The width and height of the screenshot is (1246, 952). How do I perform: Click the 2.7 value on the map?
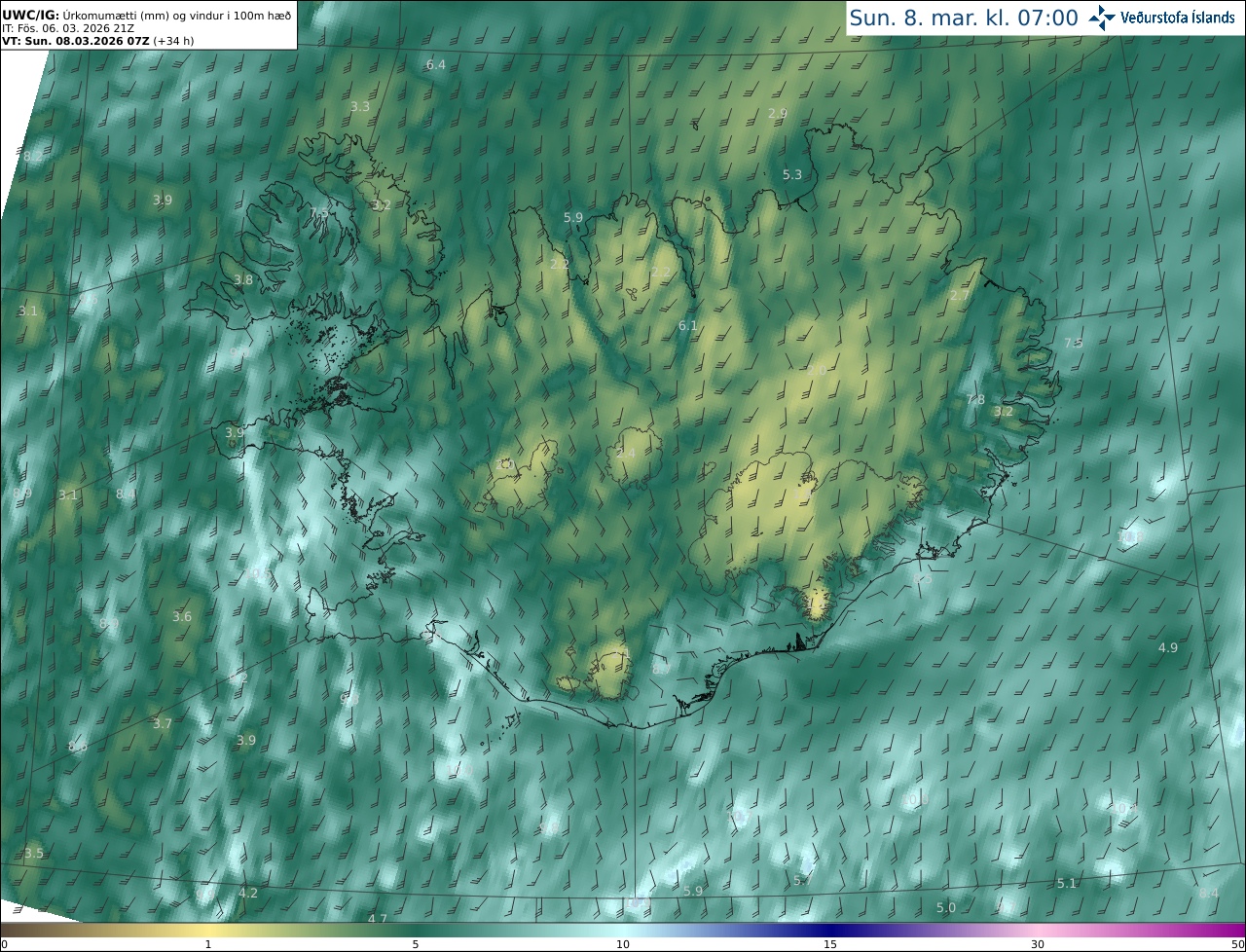click(960, 296)
